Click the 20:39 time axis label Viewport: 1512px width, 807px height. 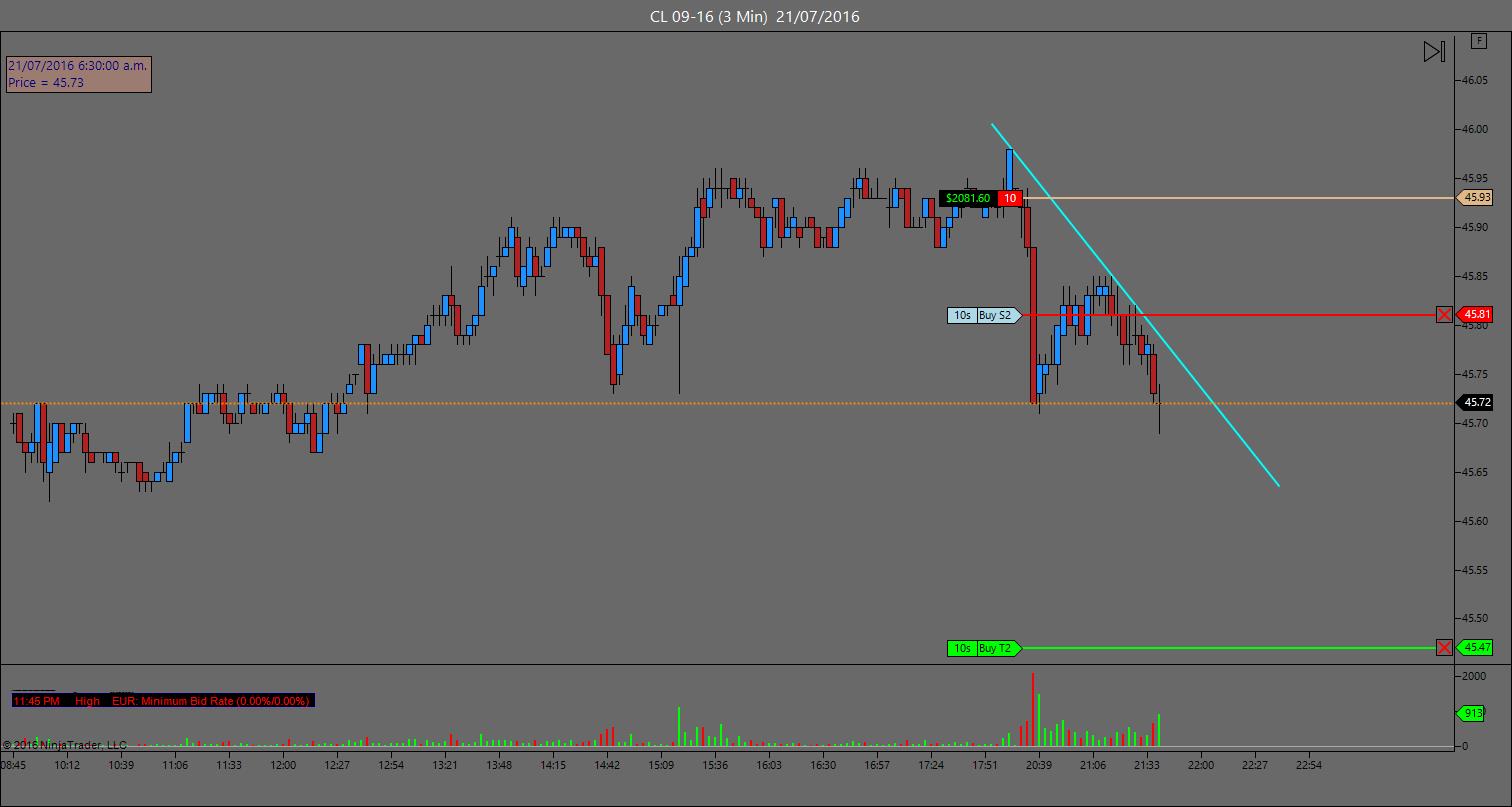[x=1039, y=765]
